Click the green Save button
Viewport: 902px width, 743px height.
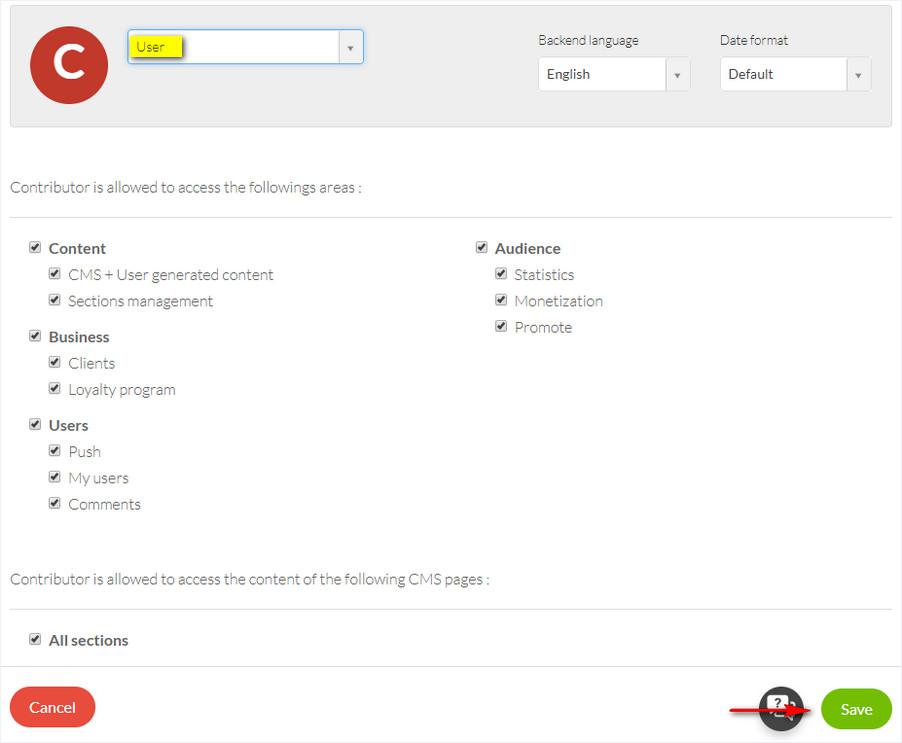pyautogui.click(x=856, y=709)
